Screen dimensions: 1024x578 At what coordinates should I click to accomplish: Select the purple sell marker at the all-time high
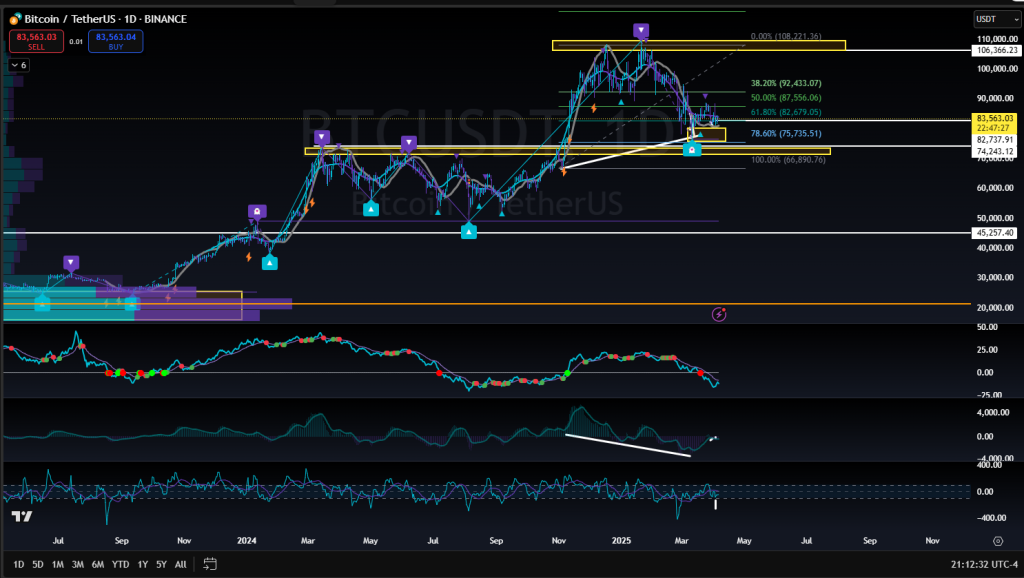pyautogui.click(x=641, y=31)
